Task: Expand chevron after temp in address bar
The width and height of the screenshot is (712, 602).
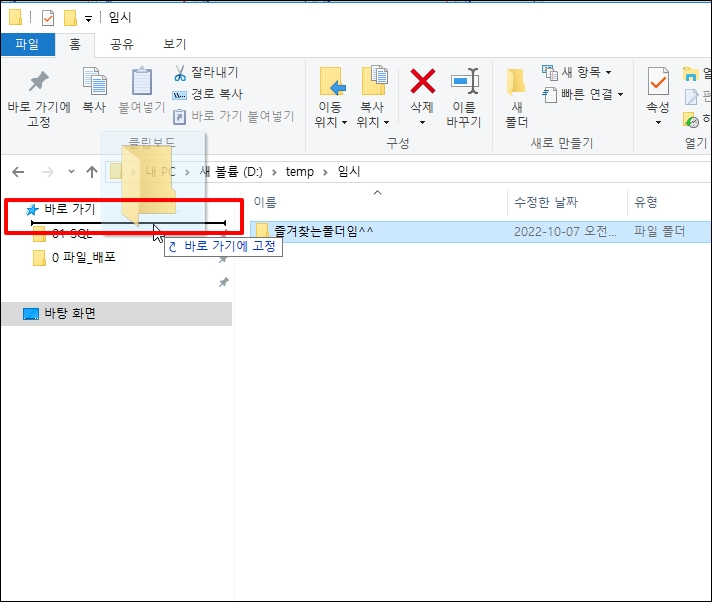Action: coord(325,172)
